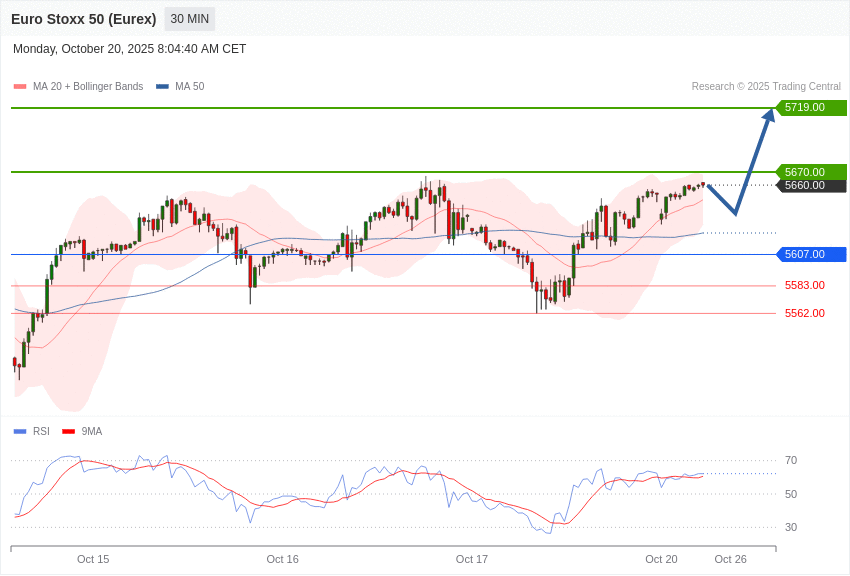The width and height of the screenshot is (850, 576).
Task: Click the MA 50 blue legend swatch
Action: [x=162, y=87]
